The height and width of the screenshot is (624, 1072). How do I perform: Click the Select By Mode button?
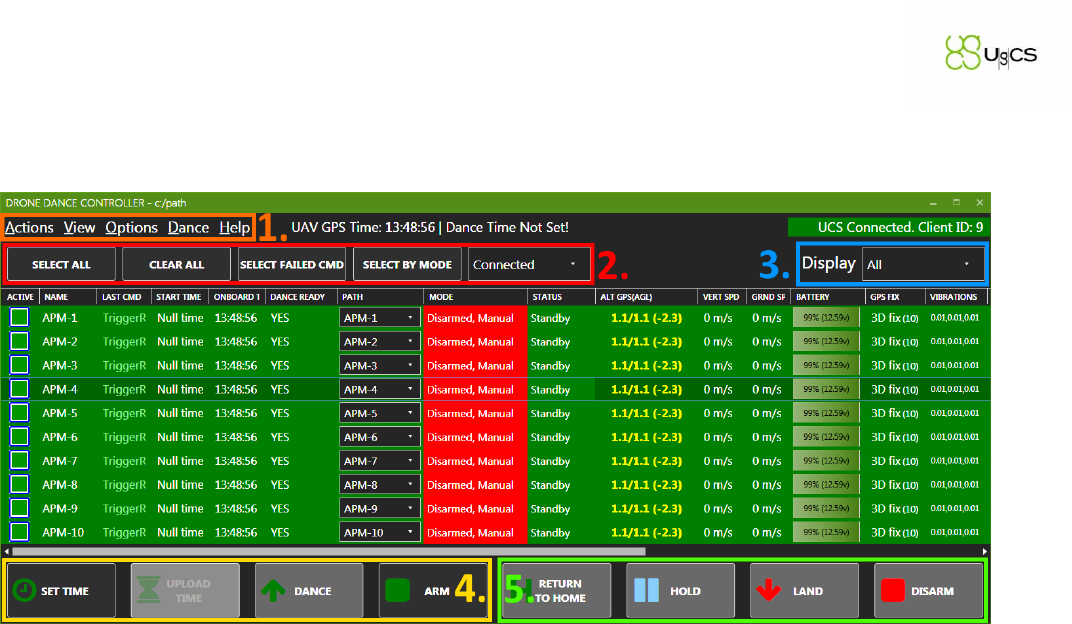(407, 264)
